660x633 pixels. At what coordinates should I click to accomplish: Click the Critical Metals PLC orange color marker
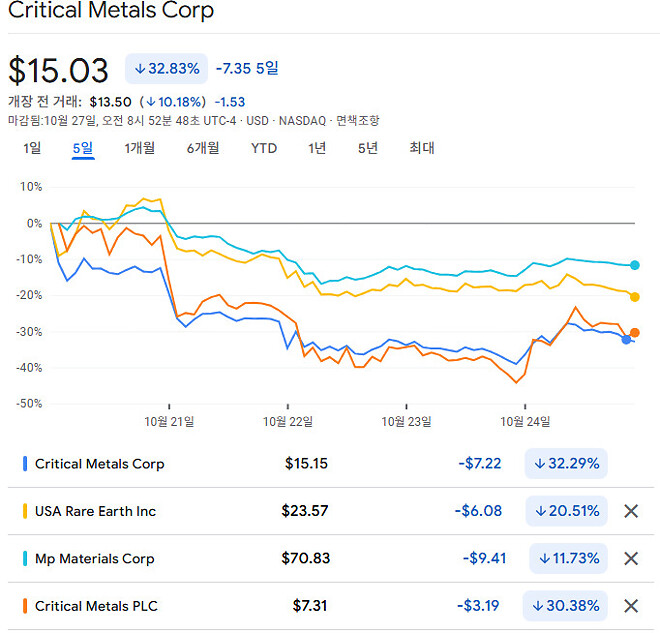[x=25, y=605]
